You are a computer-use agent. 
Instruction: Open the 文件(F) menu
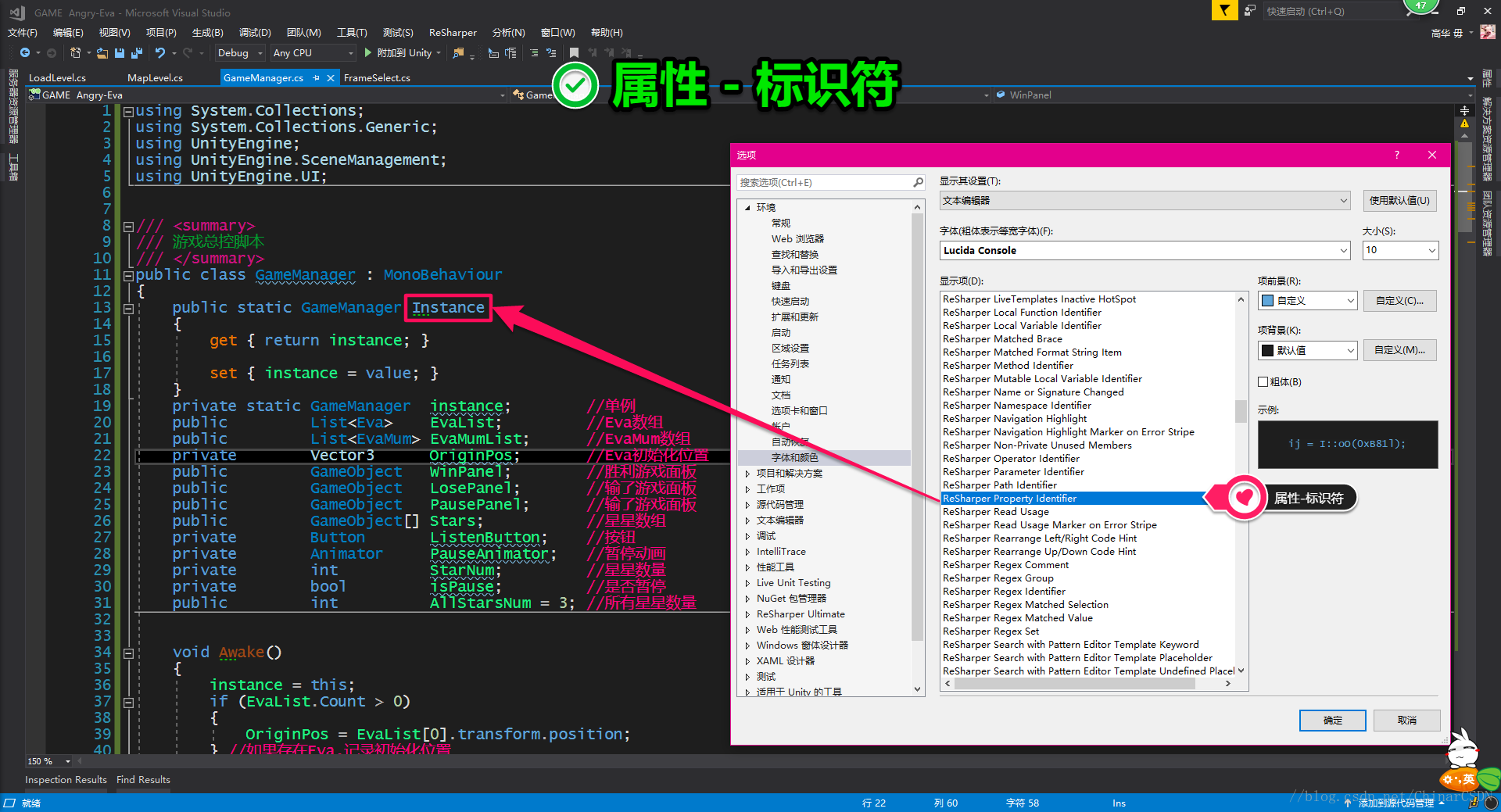[x=23, y=32]
